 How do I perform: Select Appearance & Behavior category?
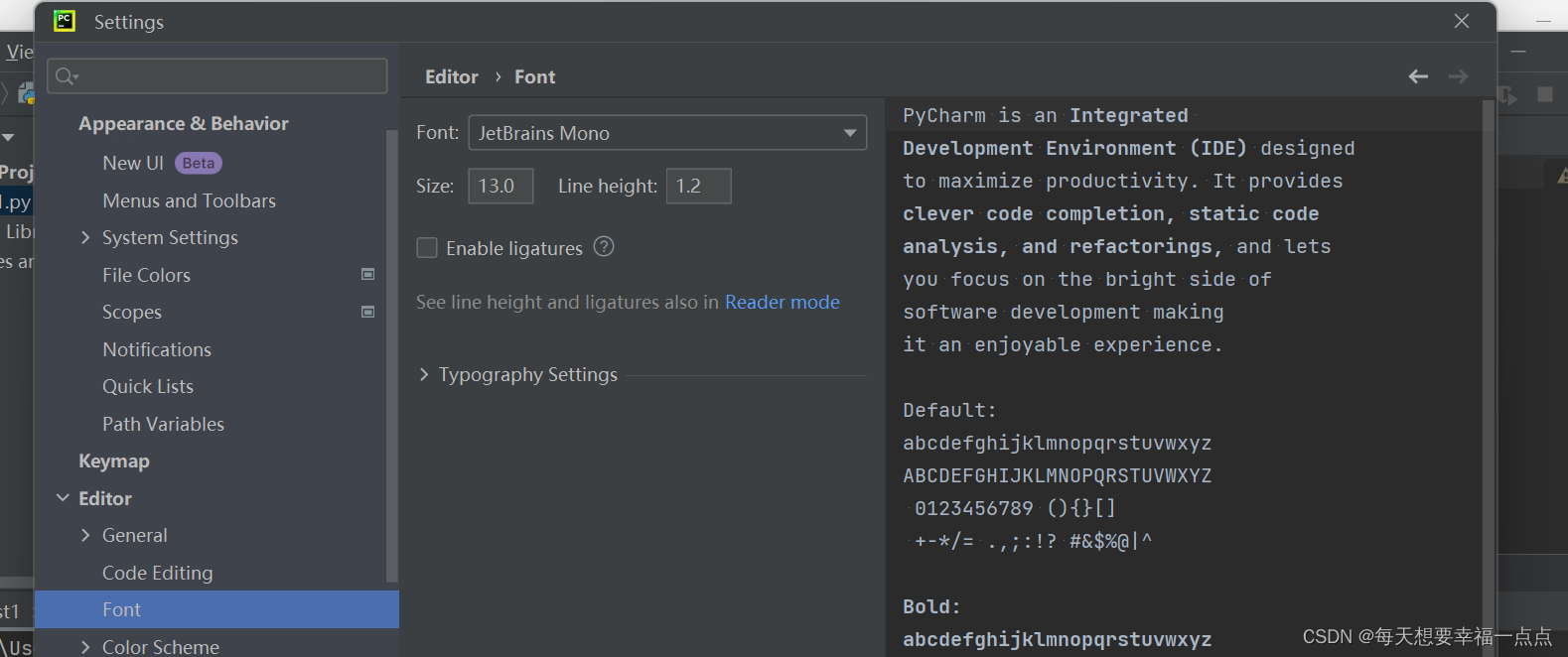pos(184,123)
